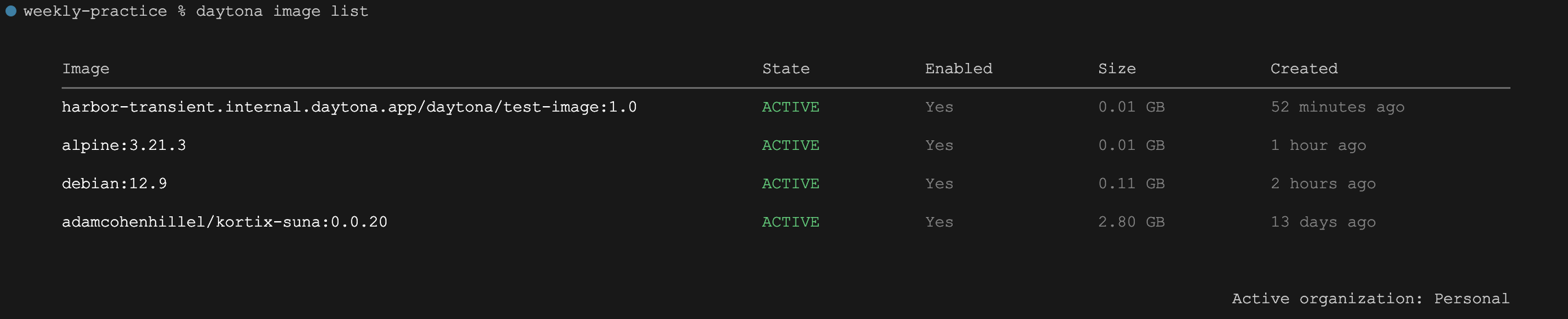Click Active organization: Personal text
The height and width of the screenshot is (319, 1568).
click(1371, 298)
